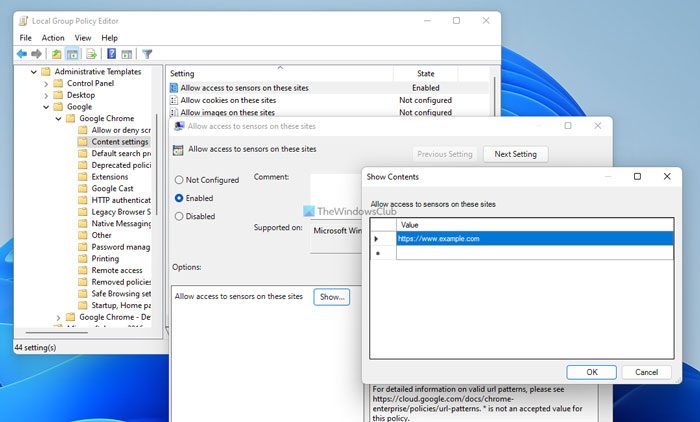Click the Extensions folder icon

pyautogui.click(x=83, y=177)
